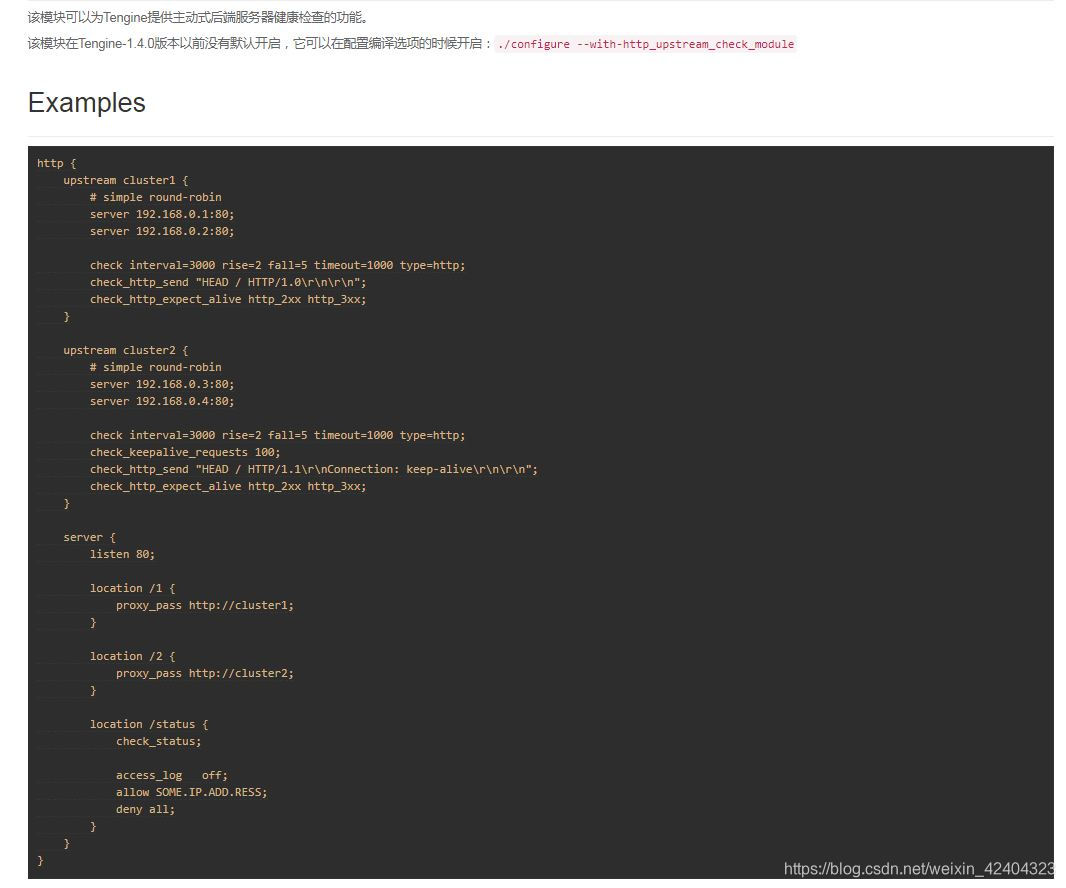
Task: Click the 'listen 80;' line
Action: point(122,554)
